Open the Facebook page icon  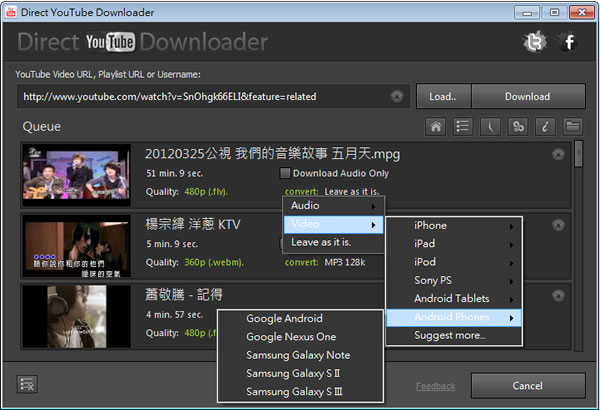click(x=569, y=43)
